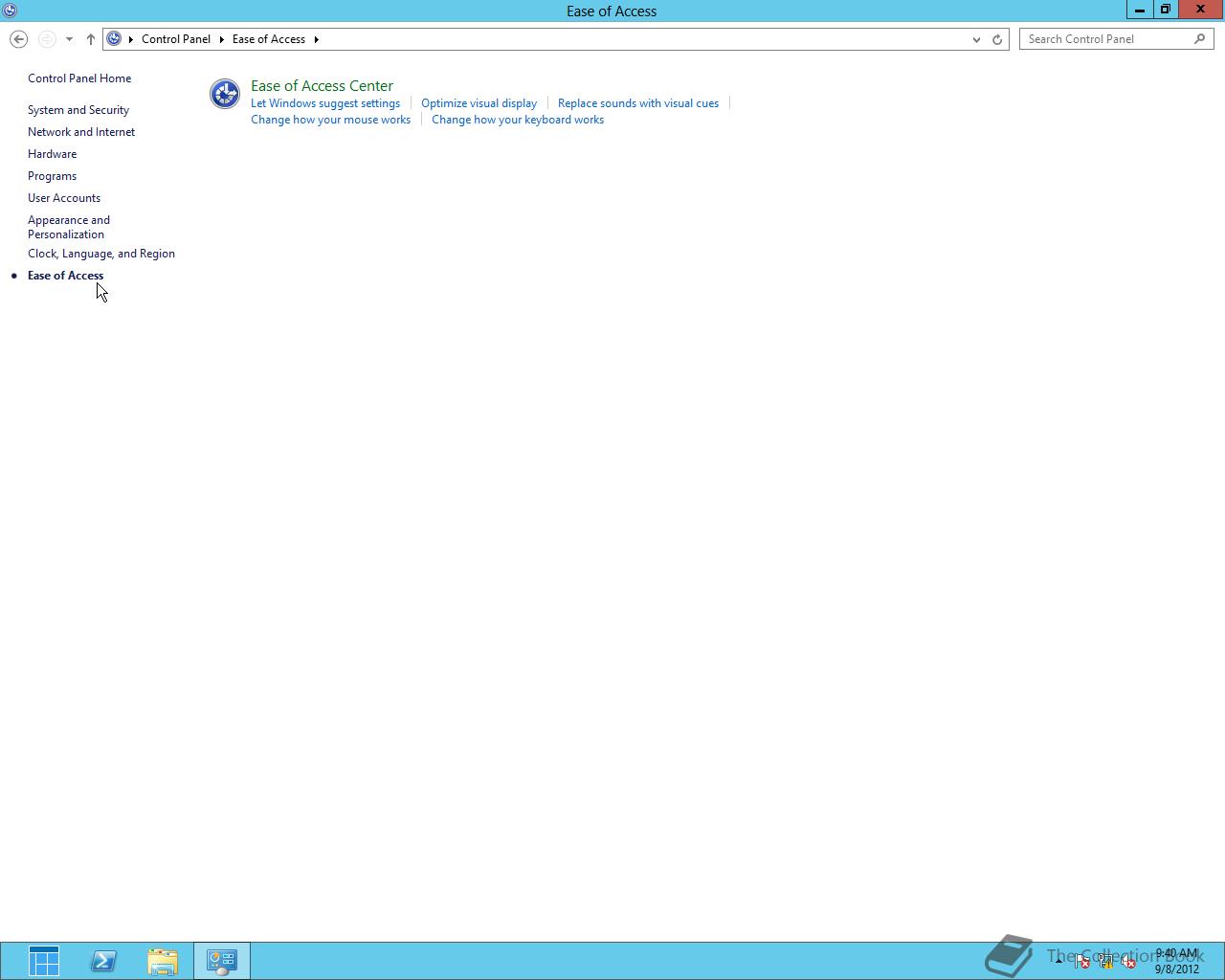This screenshot has width=1225, height=980.
Task: Open System and Security category
Action: (78, 110)
